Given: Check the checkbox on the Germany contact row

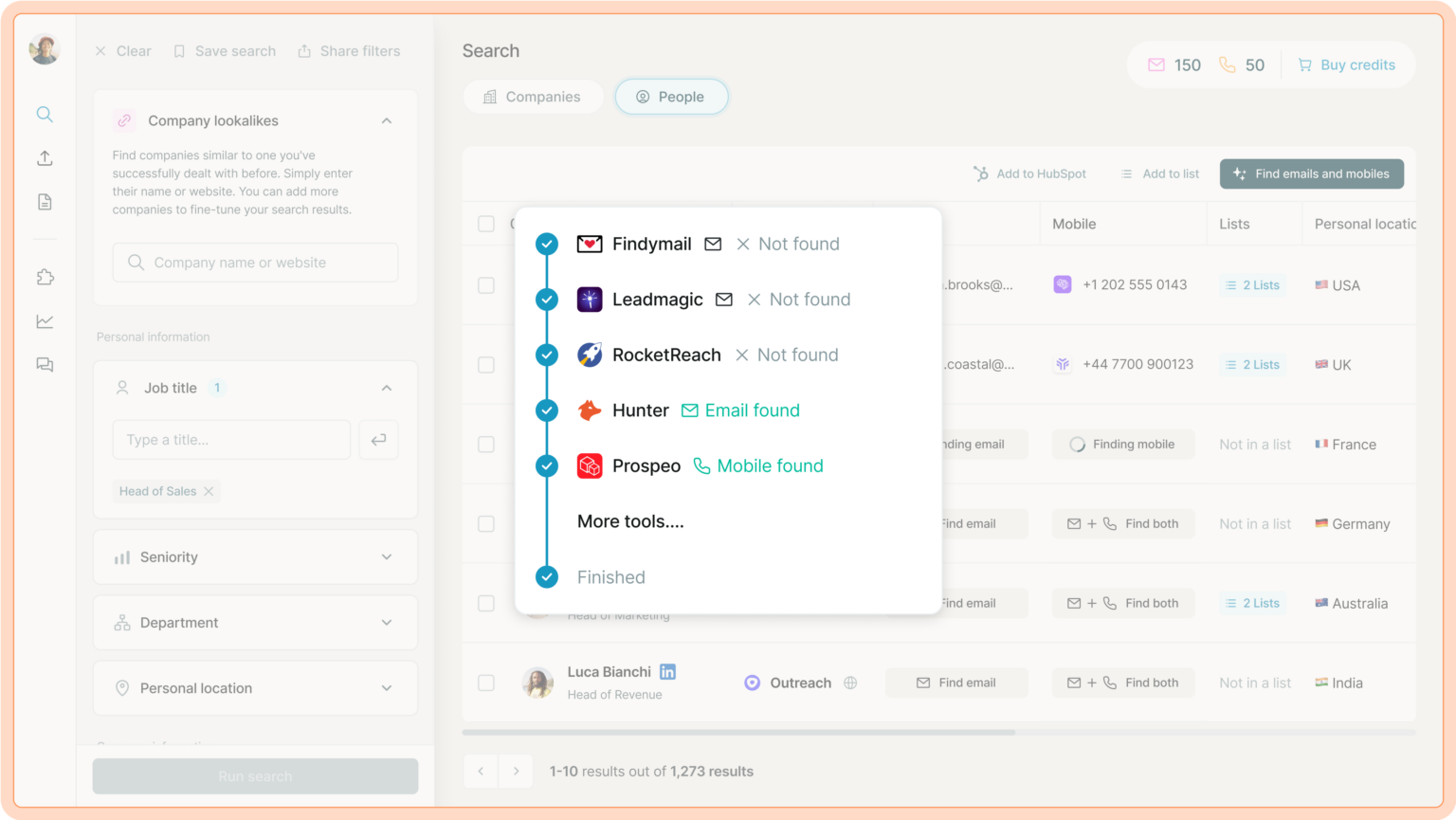Looking at the screenshot, I should [486, 523].
